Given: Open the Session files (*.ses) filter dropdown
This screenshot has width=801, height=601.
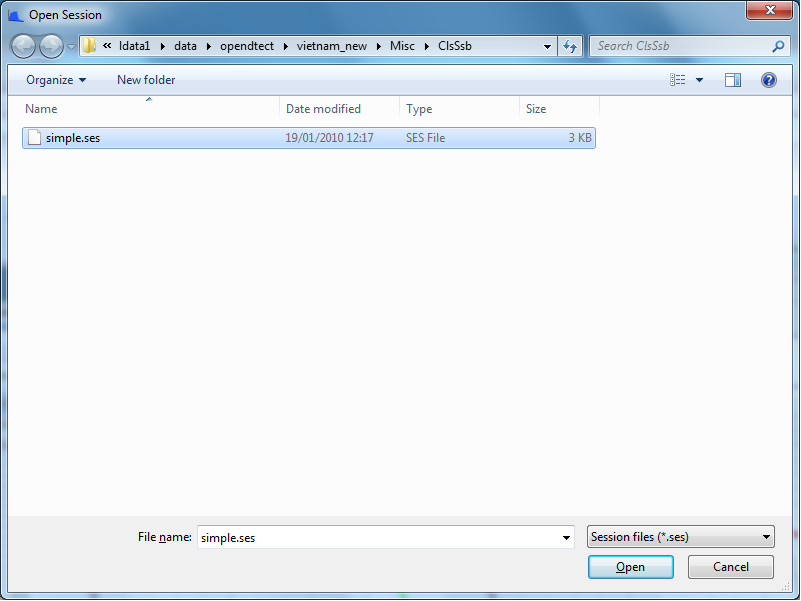Looking at the screenshot, I should (x=680, y=536).
